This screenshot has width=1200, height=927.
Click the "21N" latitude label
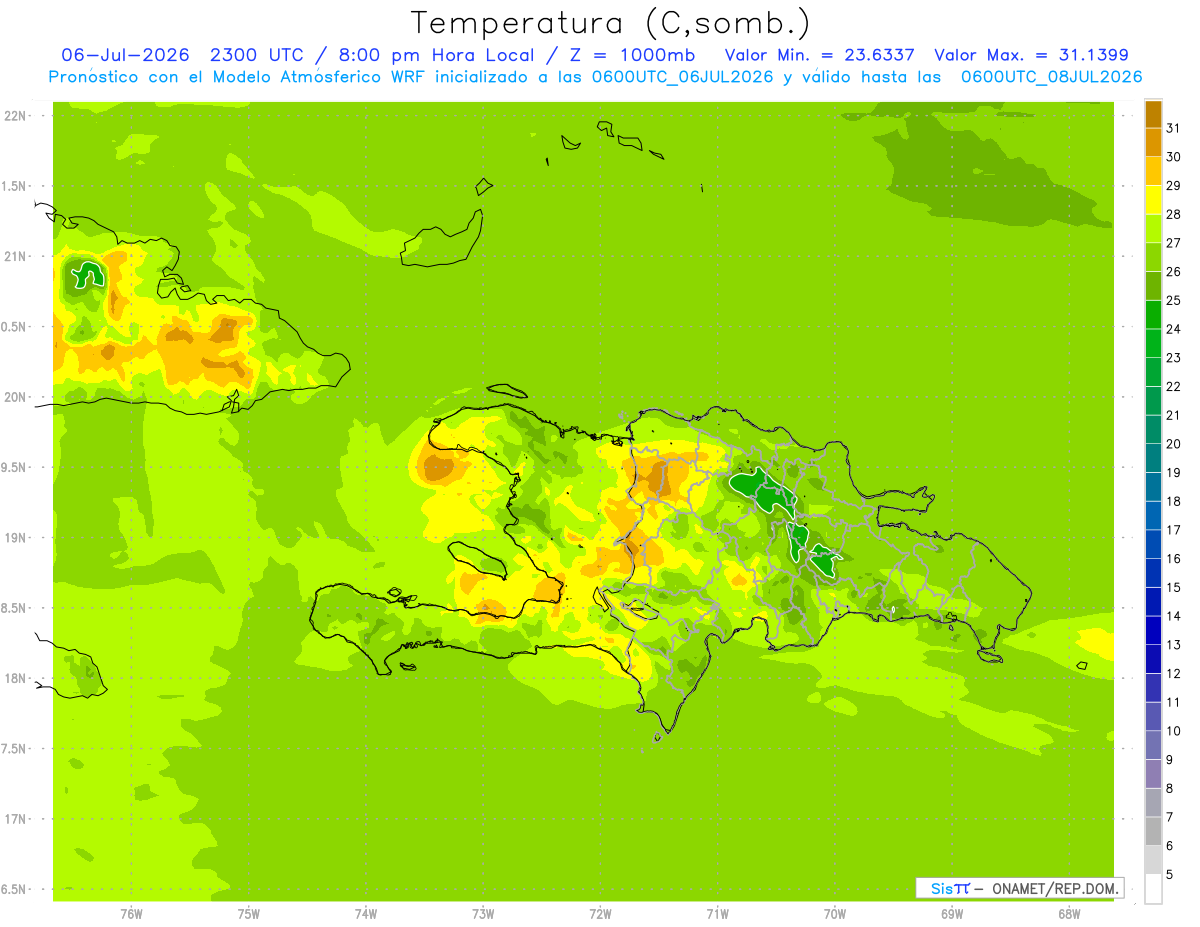[x=14, y=256]
